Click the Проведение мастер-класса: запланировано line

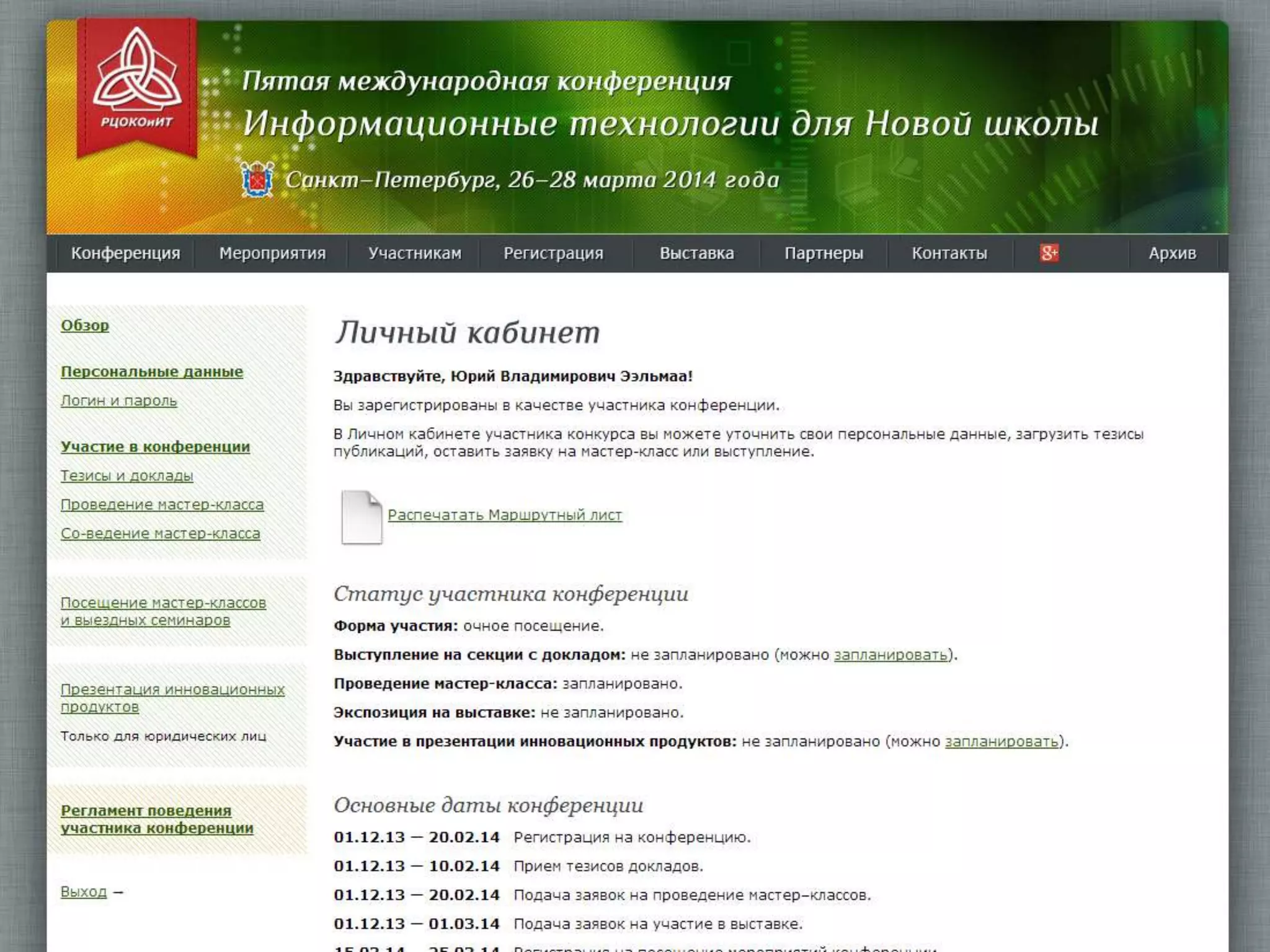coord(508,684)
